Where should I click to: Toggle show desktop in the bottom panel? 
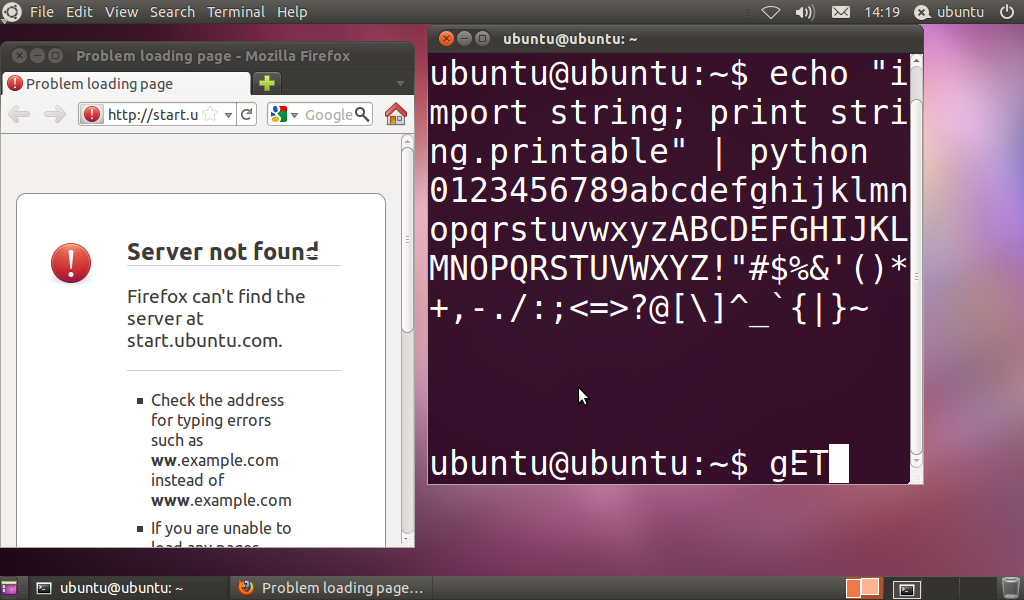pos(8,588)
